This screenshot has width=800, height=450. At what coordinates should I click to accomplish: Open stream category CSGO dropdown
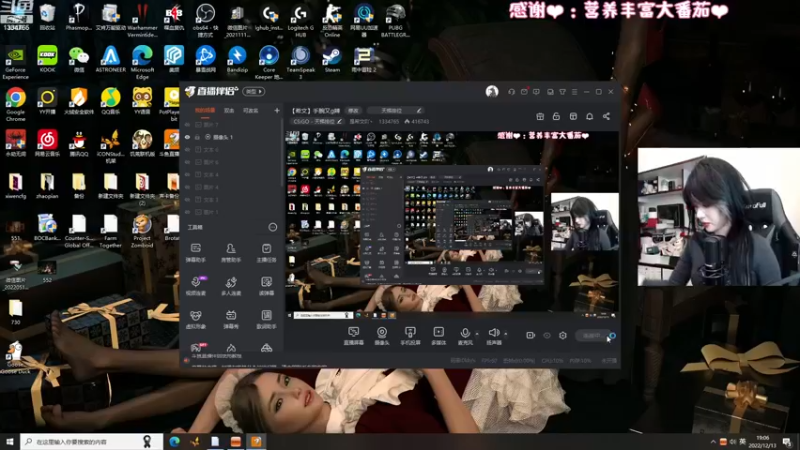pos(317,121)
